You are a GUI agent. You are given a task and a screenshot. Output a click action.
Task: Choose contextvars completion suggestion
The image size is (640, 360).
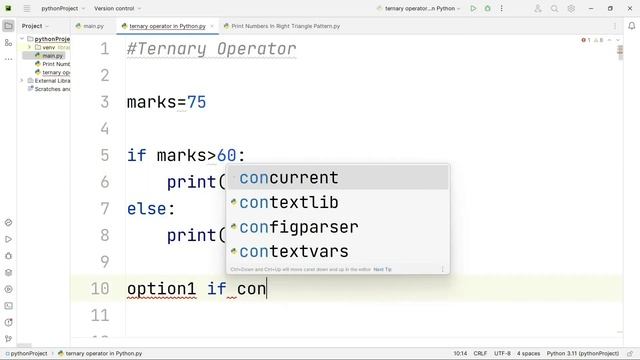click(338, 251)
